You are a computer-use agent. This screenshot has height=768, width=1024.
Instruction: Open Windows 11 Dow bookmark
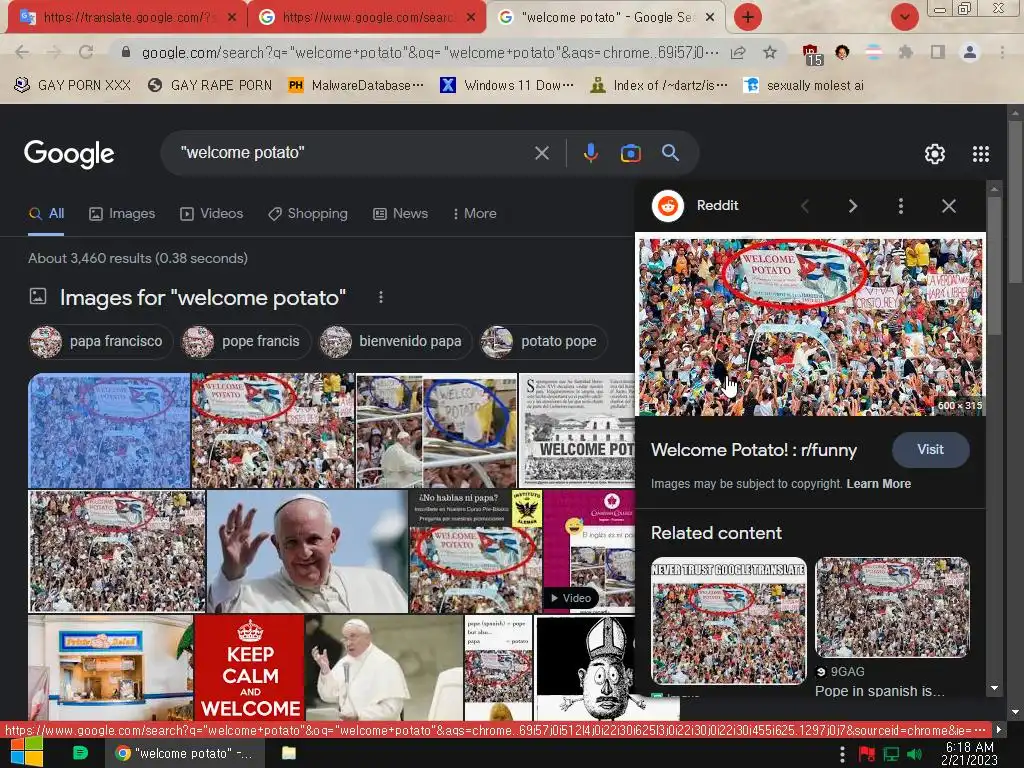pyautogui.click(x=507, y=86)
